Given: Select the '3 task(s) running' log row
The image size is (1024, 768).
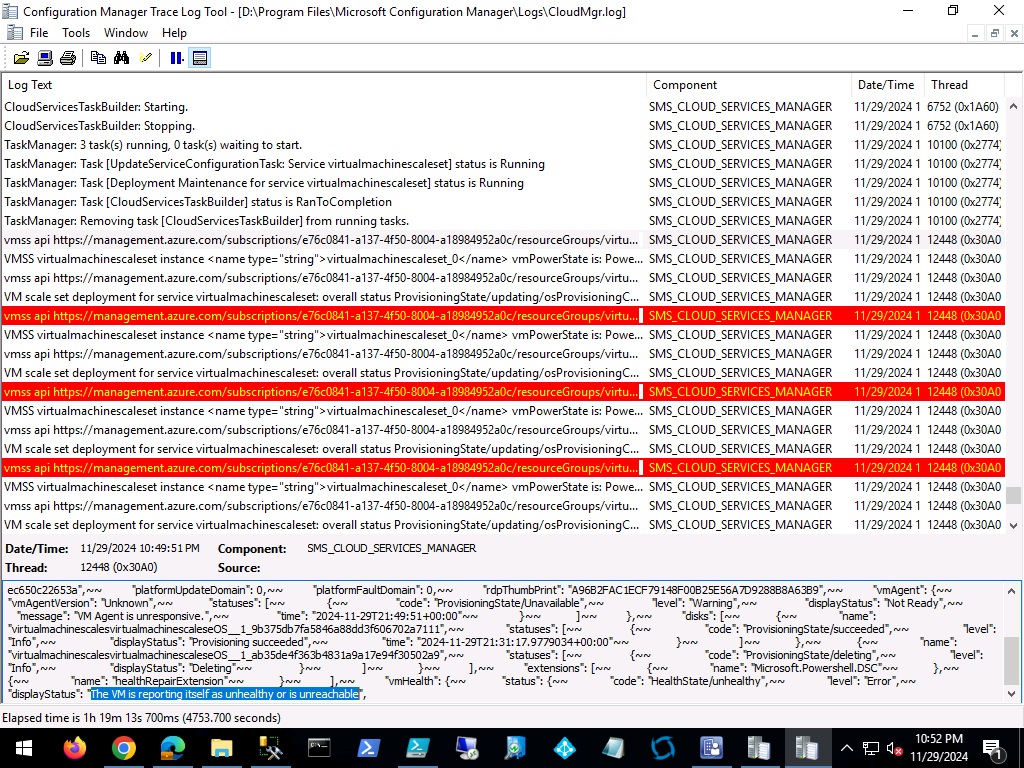Looking at the screenshot, I should (503, 145).
